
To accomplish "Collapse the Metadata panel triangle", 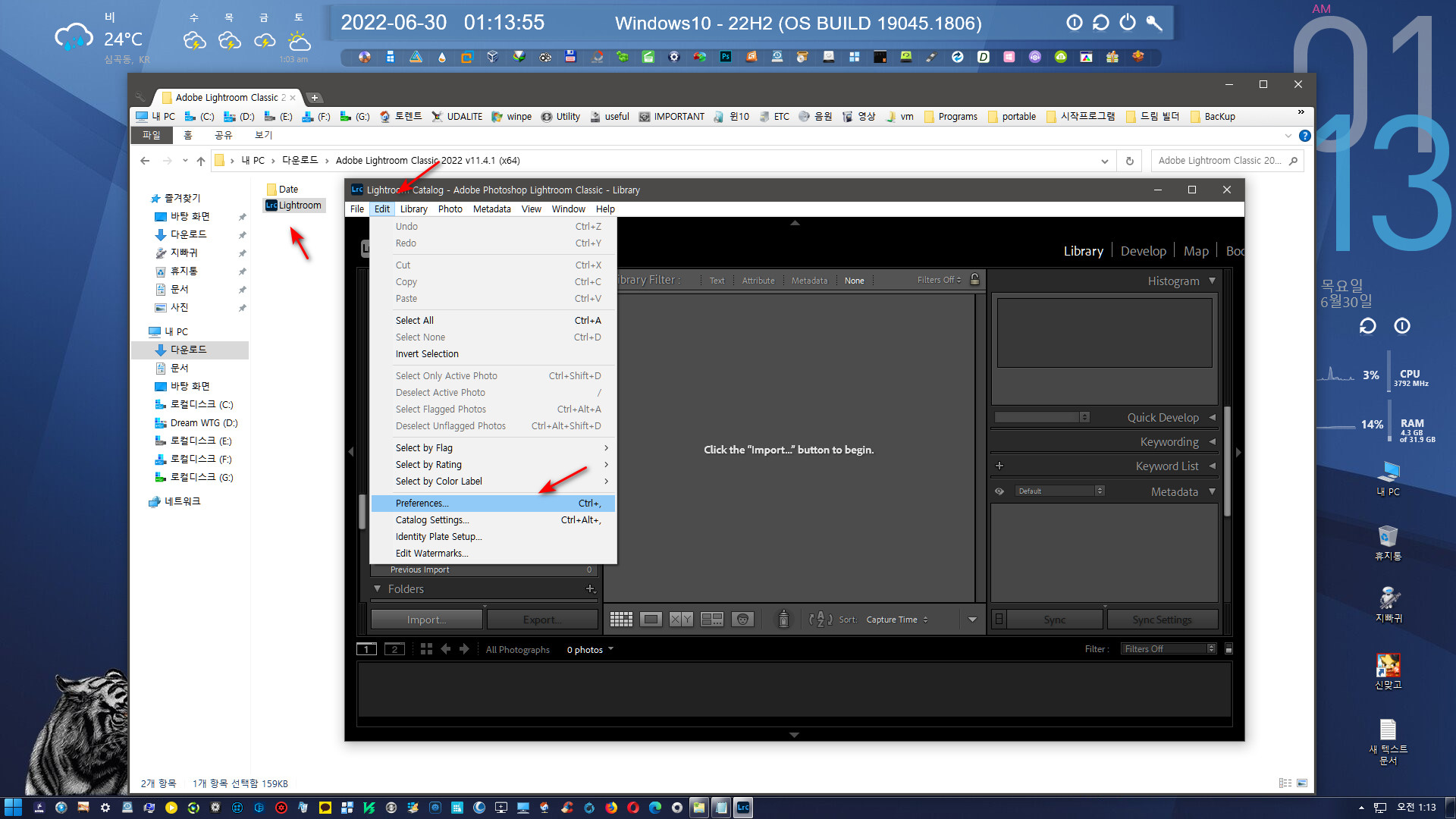I will coord(1212,491).
